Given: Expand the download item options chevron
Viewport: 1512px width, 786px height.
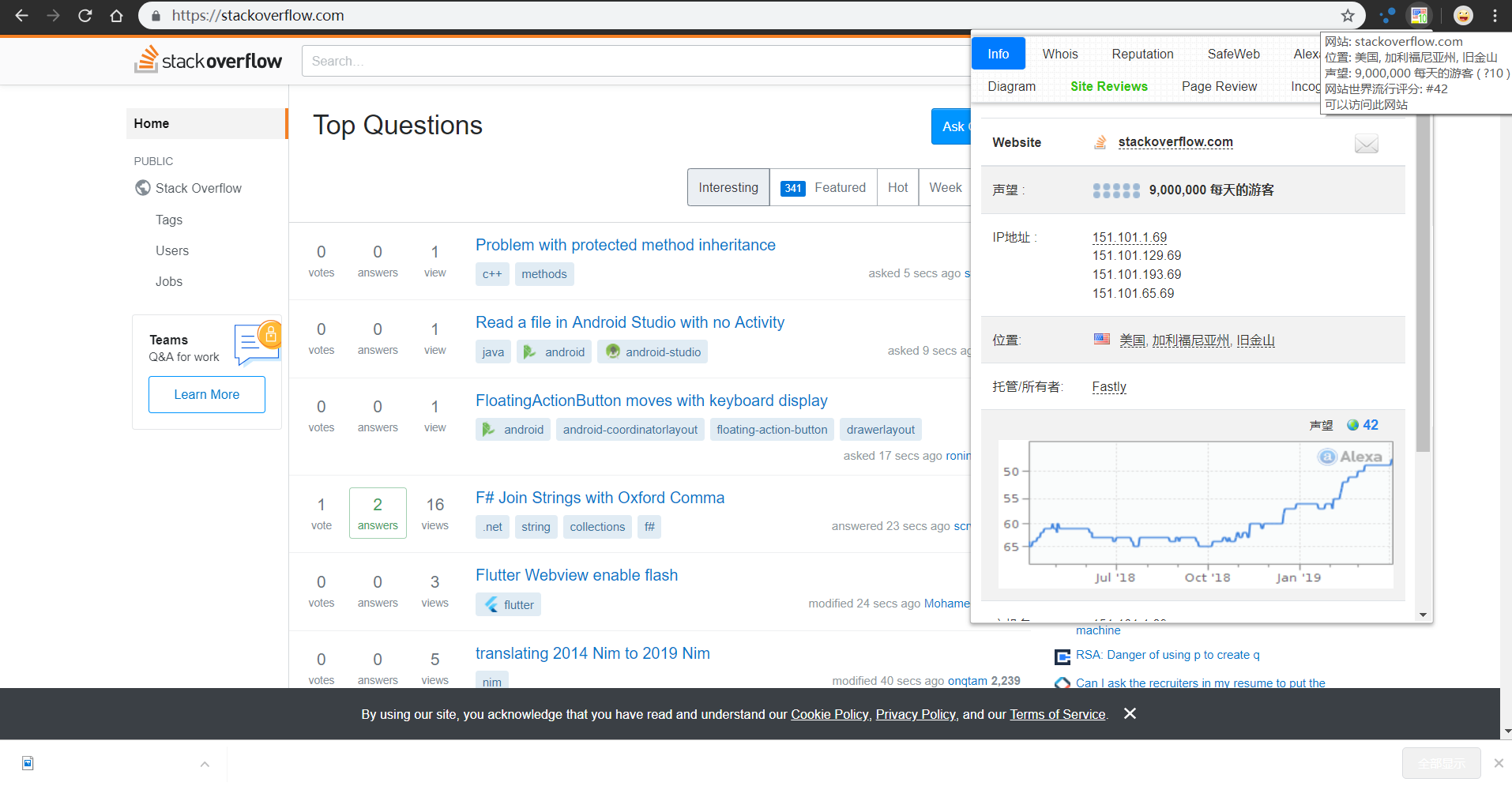Looking at the screenshot, I should click(x=205, y=764).
